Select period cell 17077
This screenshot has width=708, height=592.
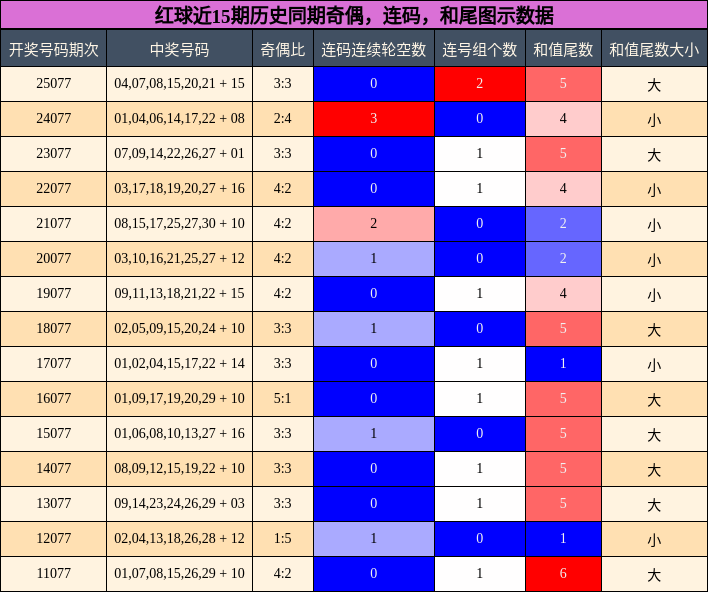(x=53, y=364)
